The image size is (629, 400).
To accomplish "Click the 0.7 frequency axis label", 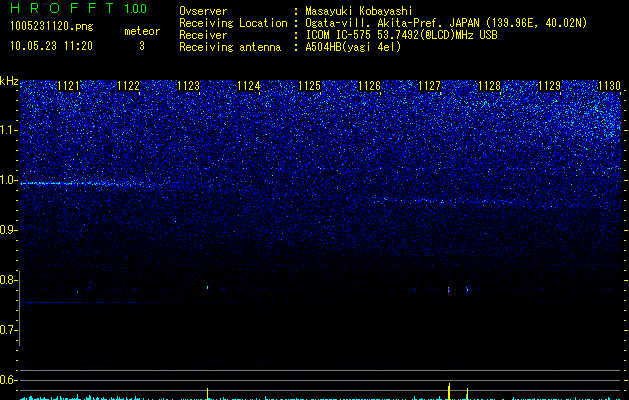I will pos(9,330).
